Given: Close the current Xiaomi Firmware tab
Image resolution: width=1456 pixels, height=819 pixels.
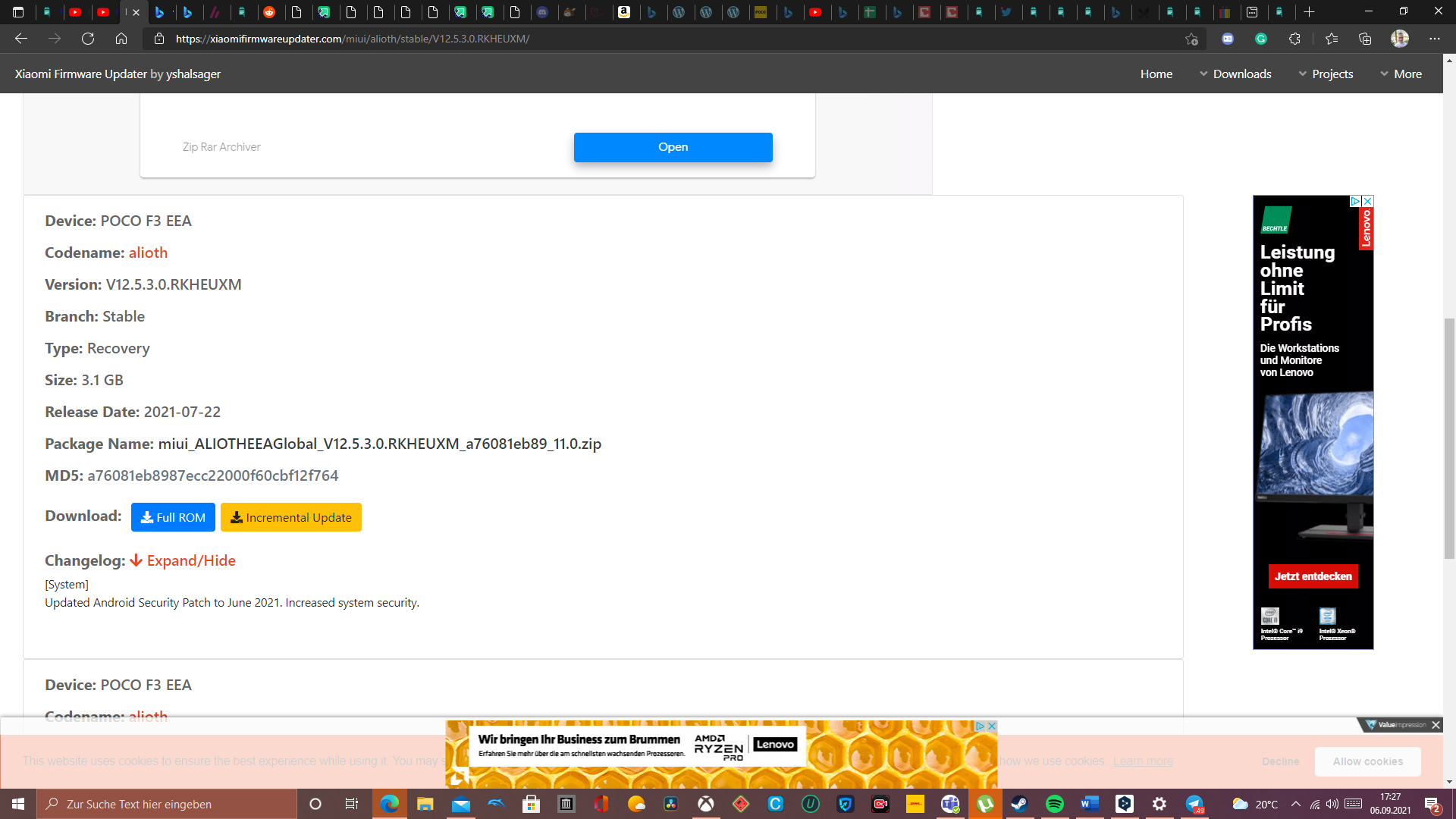Looking at the screenshot, I should (x=136, y=12).
